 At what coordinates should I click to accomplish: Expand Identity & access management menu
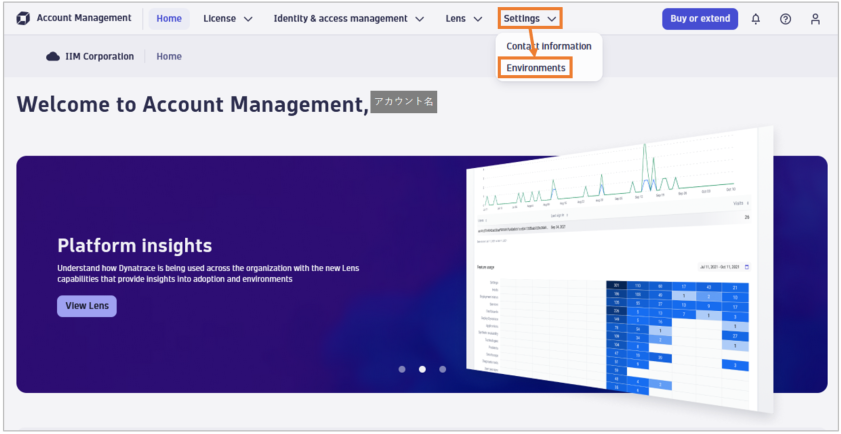coord(349,19)
